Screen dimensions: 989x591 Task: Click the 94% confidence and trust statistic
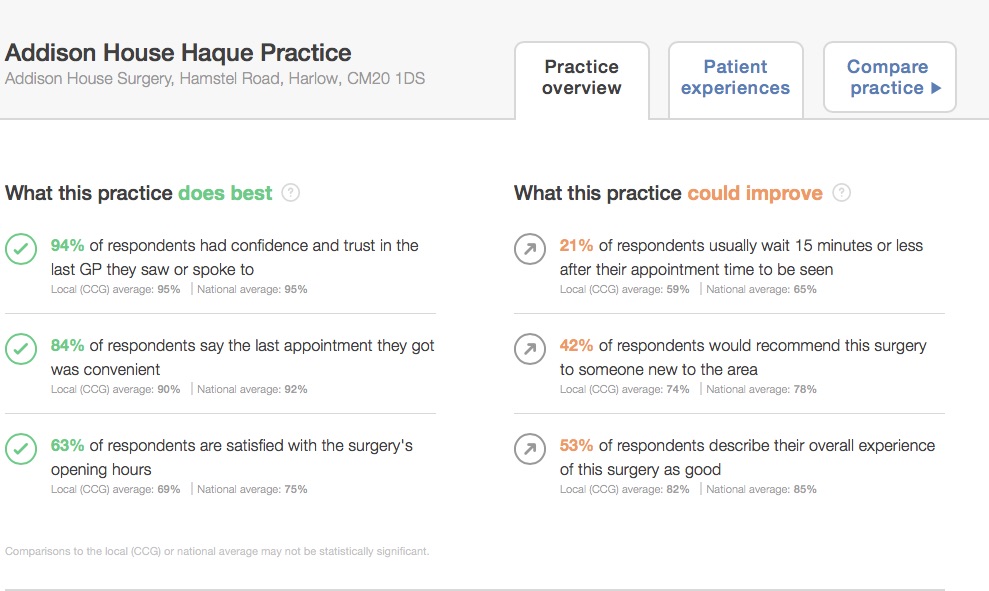point(234,257)
